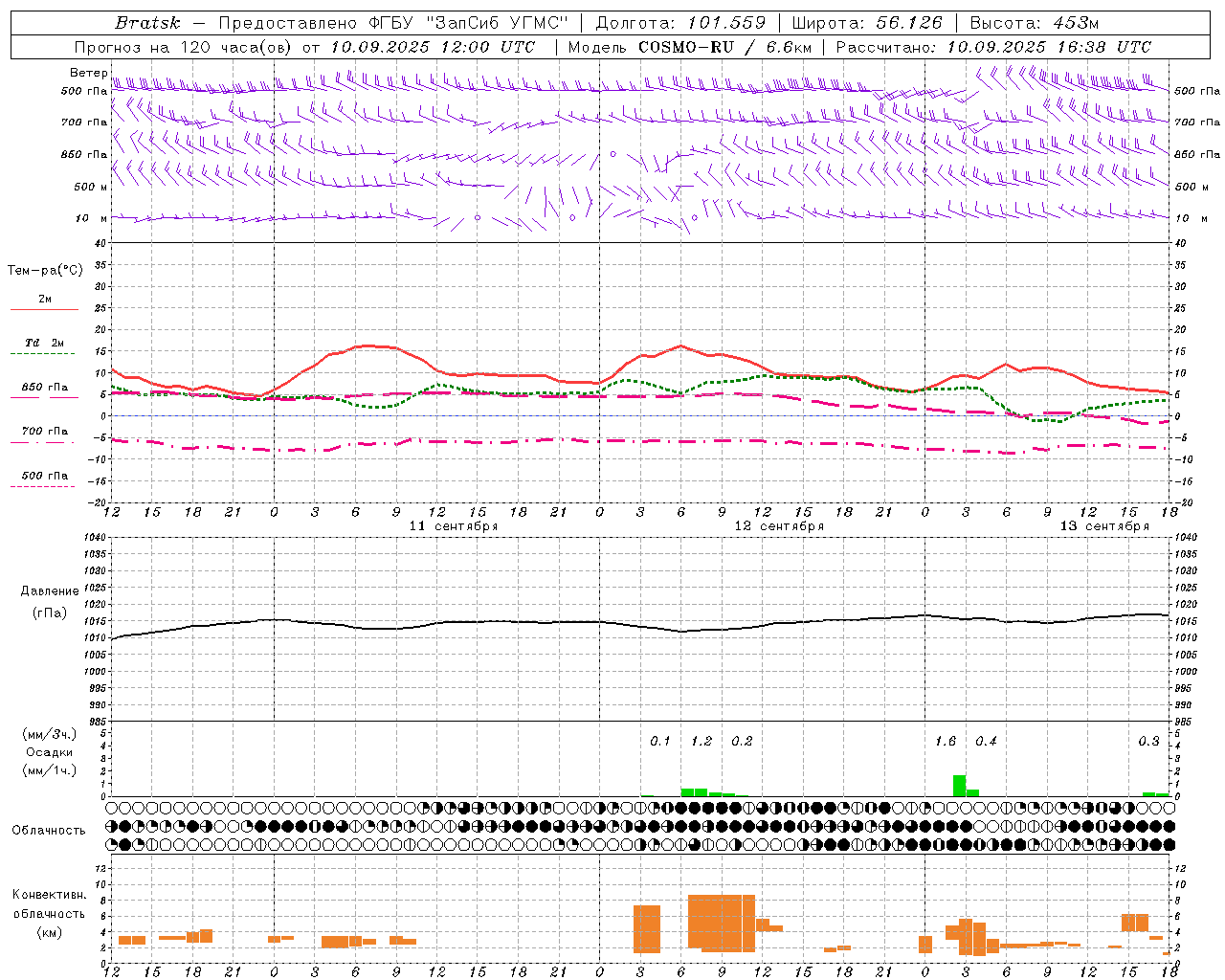Image resolution: width=1225 pixels, height=980 pixels.
Task: Click pink dashed sample under temperature '500 гПа' legend
Action: point(42,487)
